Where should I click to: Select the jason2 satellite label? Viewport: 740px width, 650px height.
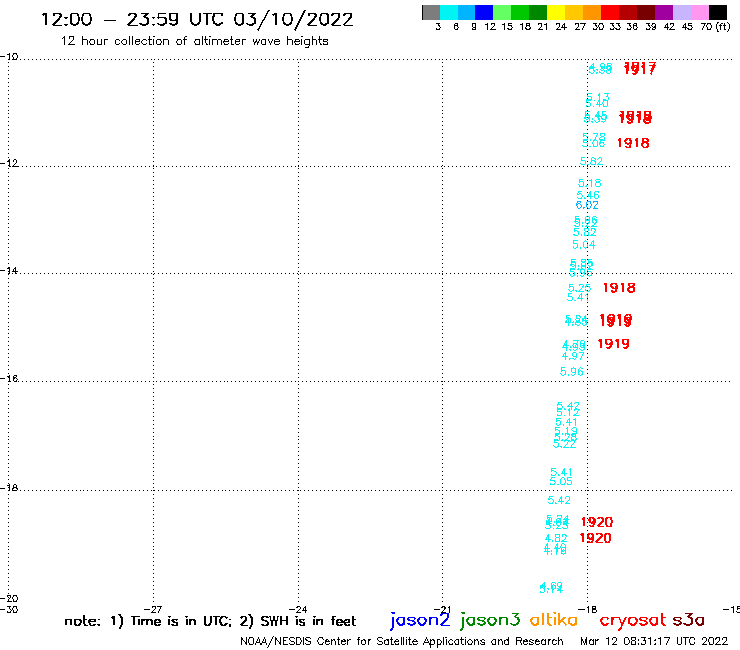tap(420, 620)
